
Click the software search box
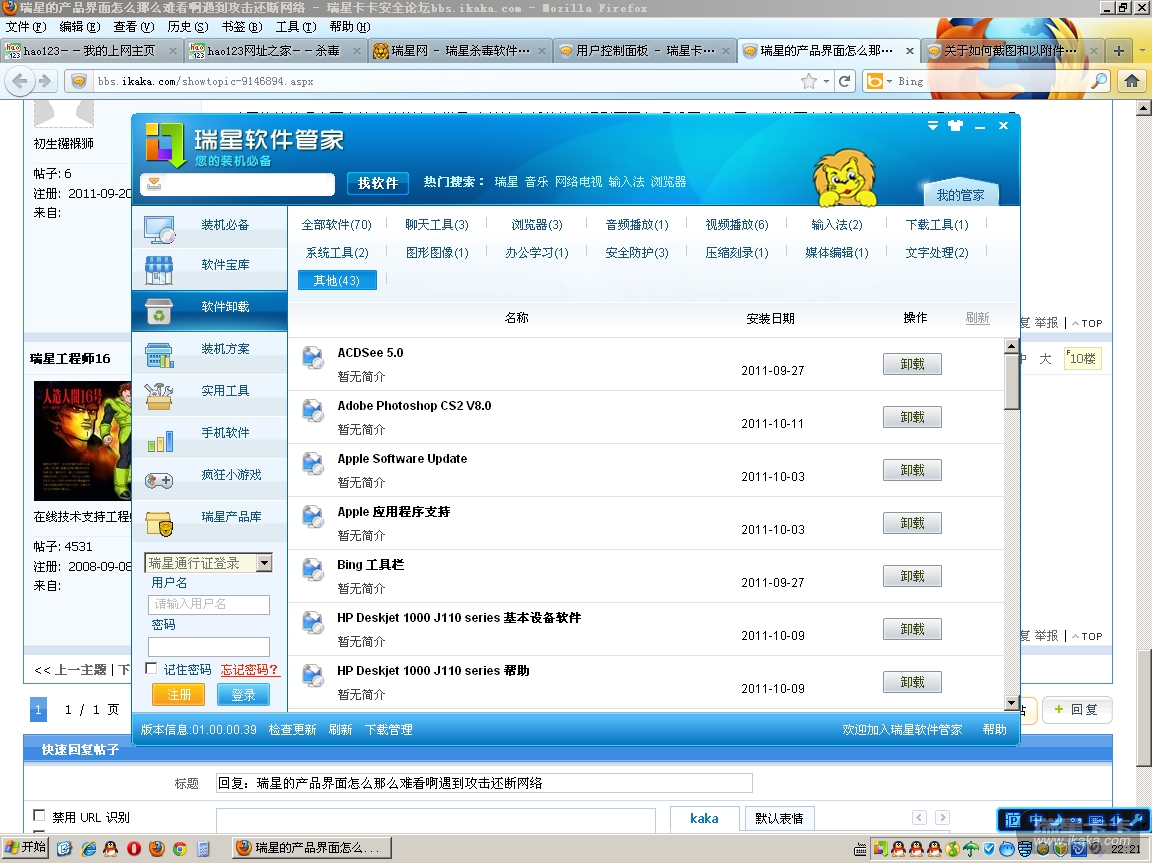(237, 184)
